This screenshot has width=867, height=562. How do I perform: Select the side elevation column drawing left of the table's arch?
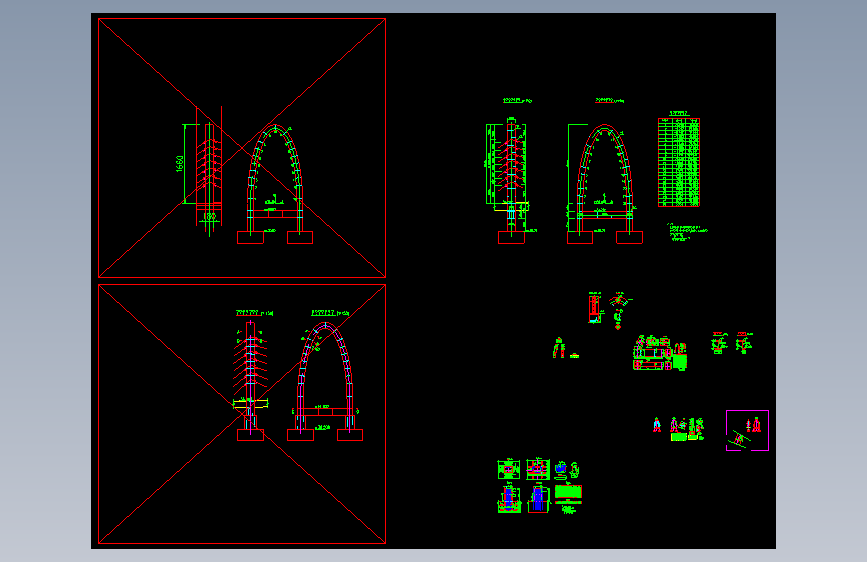[509, 180]
